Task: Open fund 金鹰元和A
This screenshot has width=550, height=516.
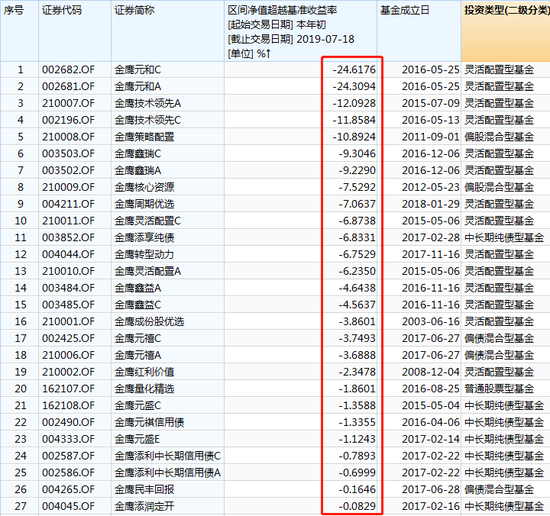Action: [138, 87]
